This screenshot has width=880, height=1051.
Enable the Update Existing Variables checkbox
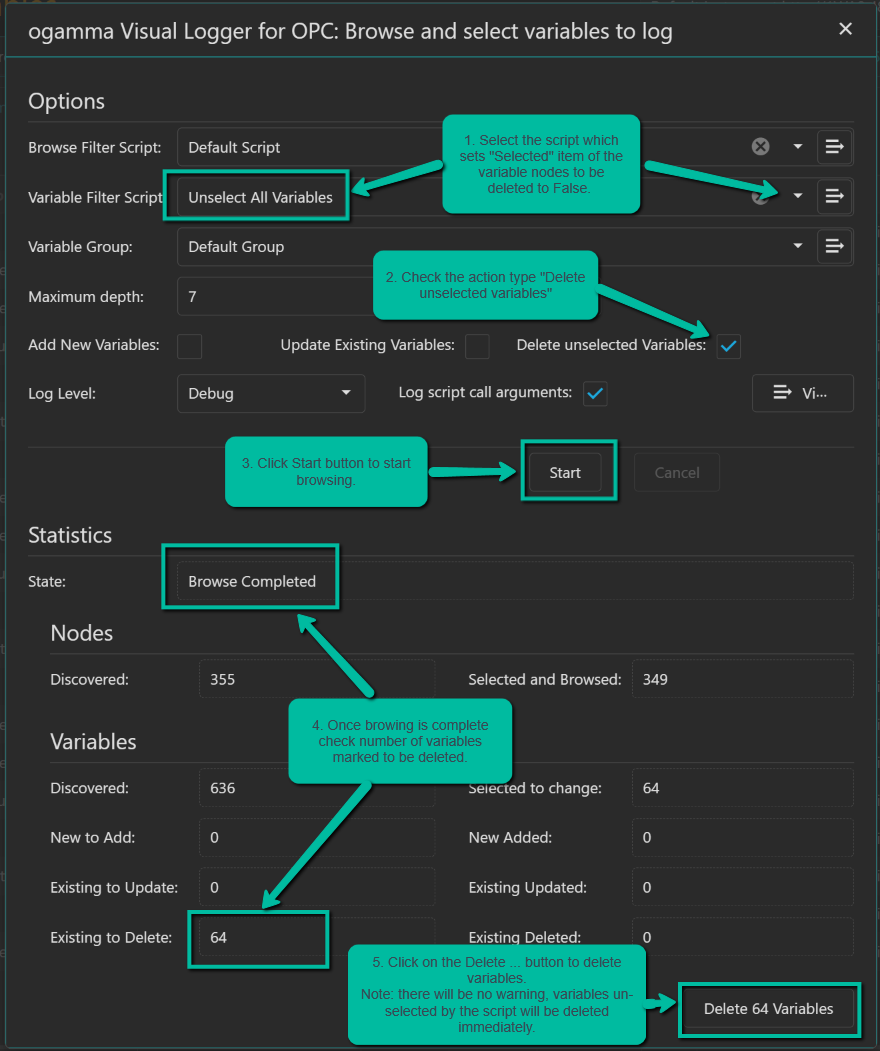477,346
